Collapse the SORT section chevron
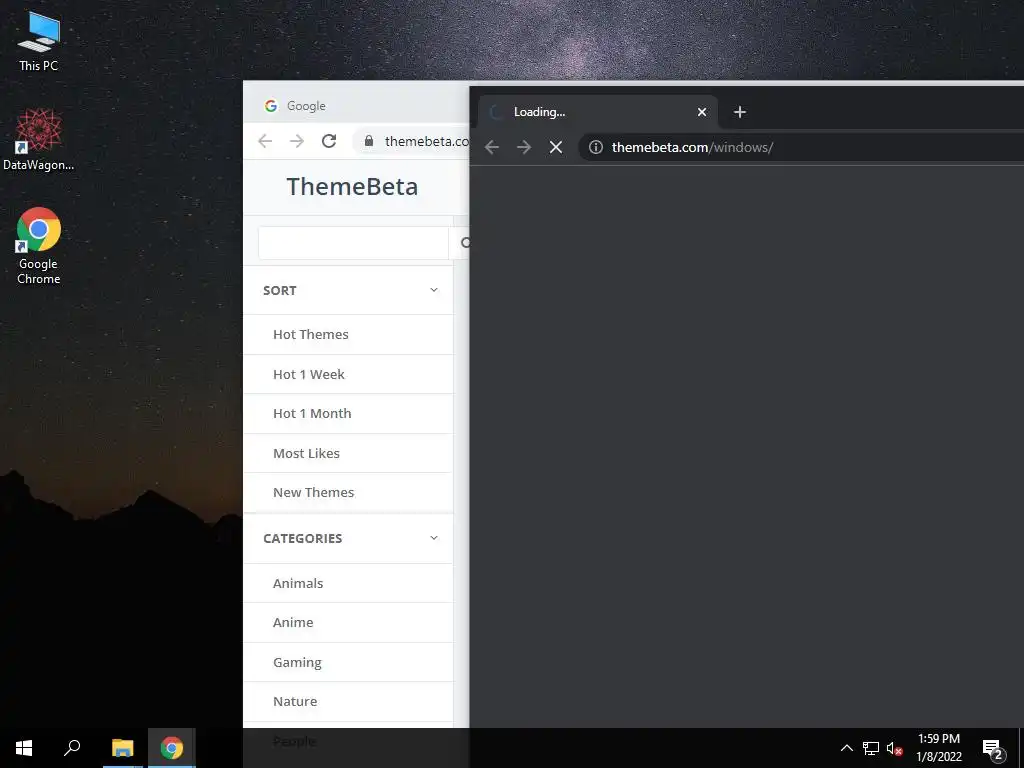 (434, 290)
